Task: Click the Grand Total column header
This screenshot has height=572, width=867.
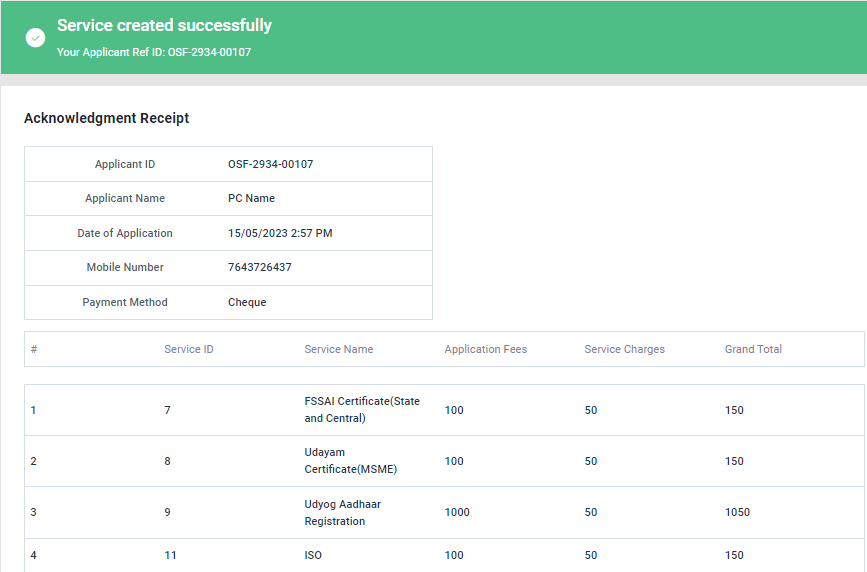Action: tap(753, 349)
